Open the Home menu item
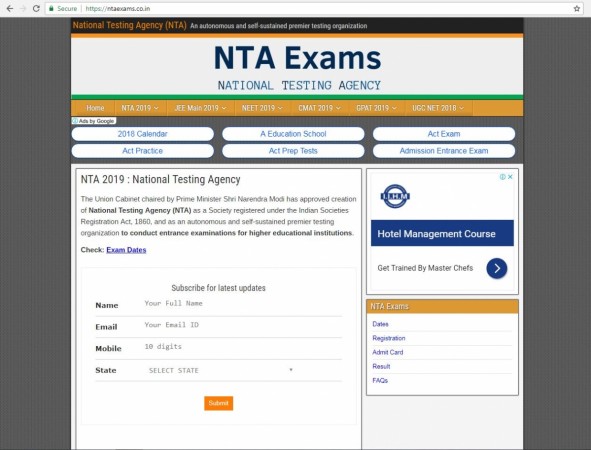The height and width of the screenshot is (450, 591). [95, 108]
